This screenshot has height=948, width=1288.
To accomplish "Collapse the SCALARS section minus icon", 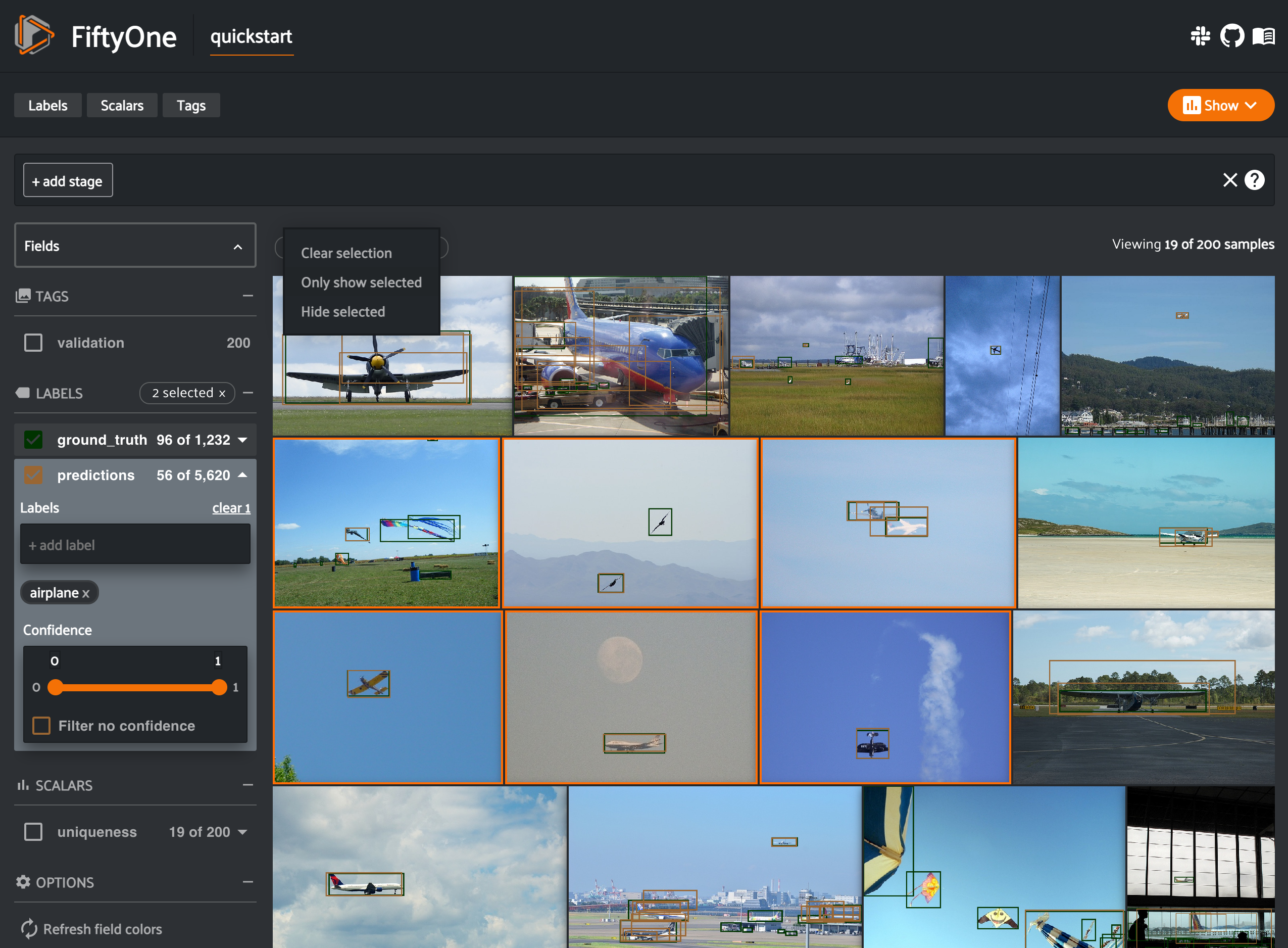I will [247, 784].
